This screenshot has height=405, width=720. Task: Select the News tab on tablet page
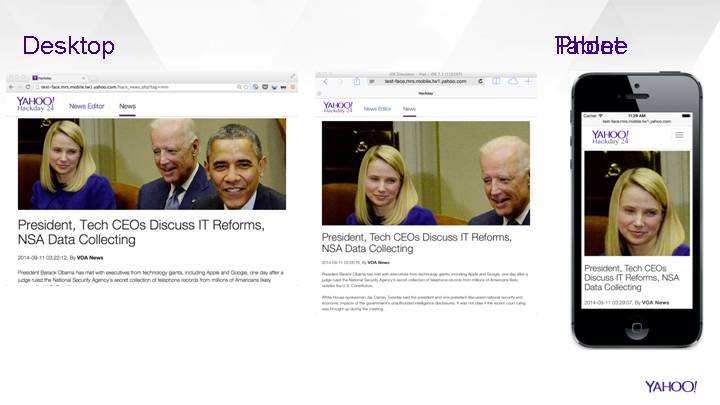(x=408, y=108)
